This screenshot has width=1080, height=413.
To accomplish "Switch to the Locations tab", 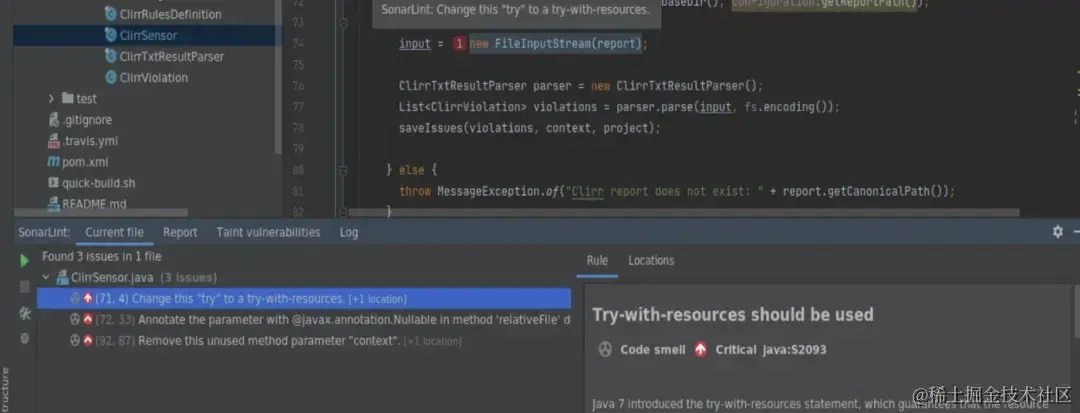I will 651,261.
